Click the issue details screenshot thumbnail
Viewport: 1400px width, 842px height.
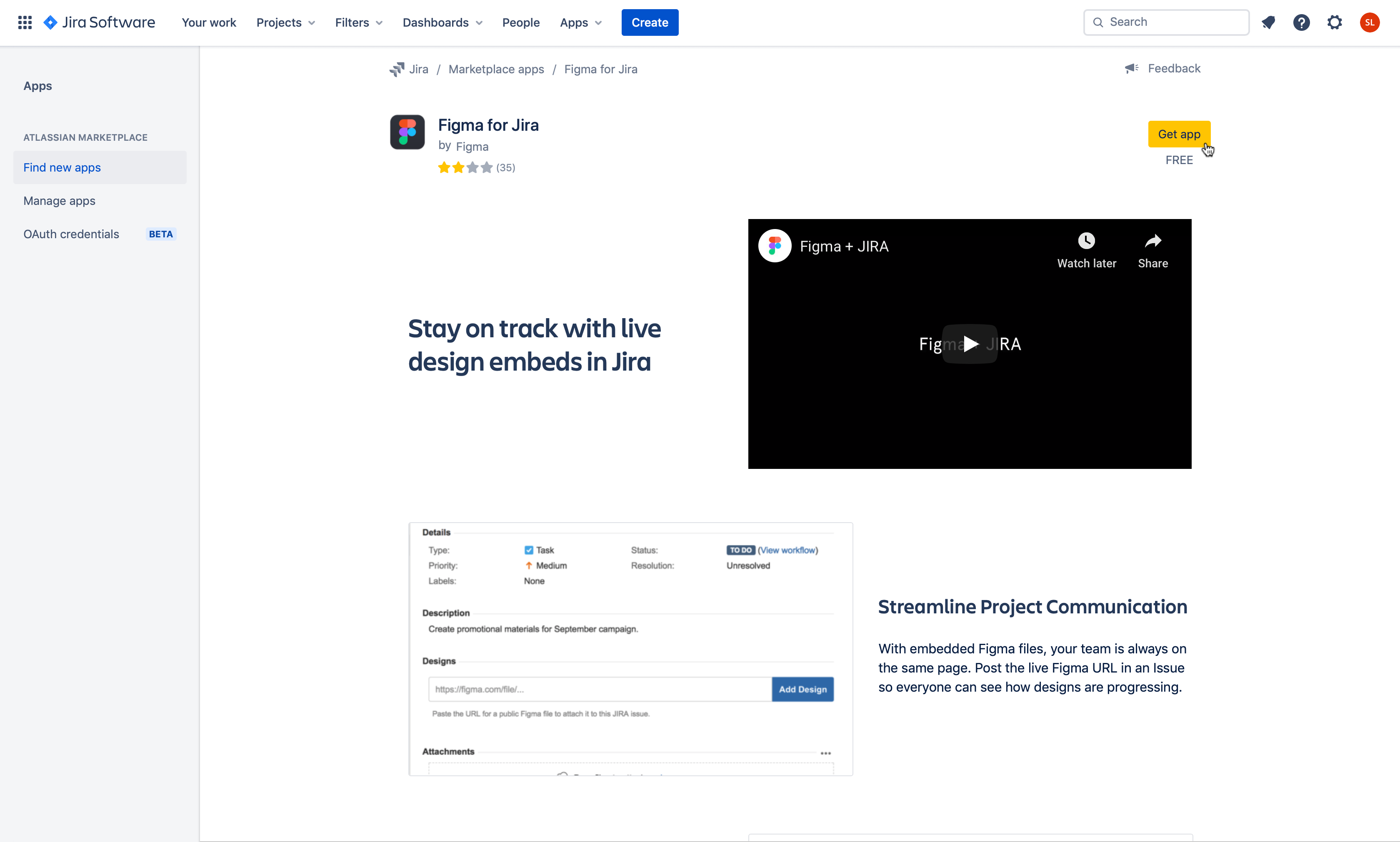[630, 649]
